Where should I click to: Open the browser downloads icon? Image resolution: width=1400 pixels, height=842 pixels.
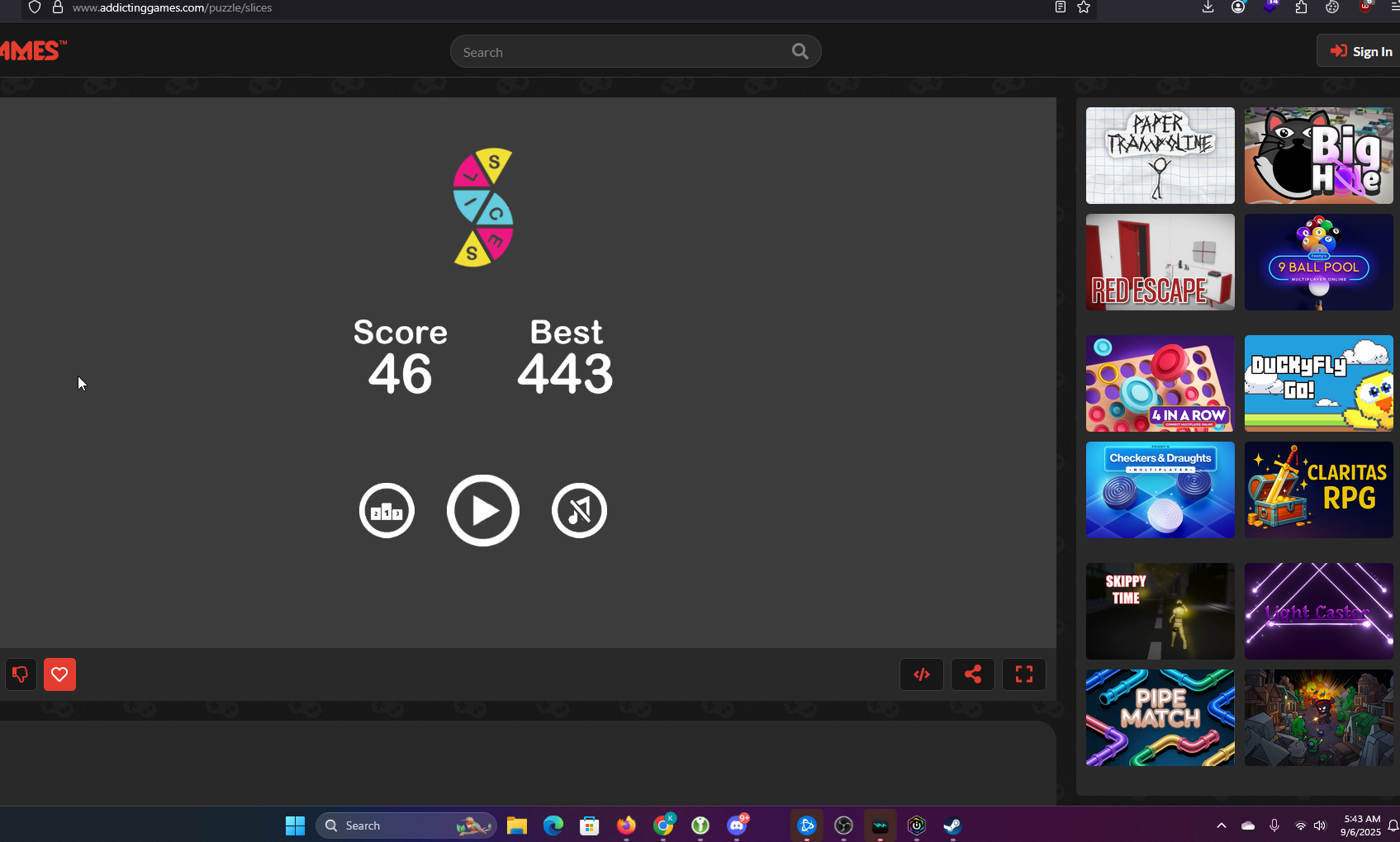tap(1208, 7)
